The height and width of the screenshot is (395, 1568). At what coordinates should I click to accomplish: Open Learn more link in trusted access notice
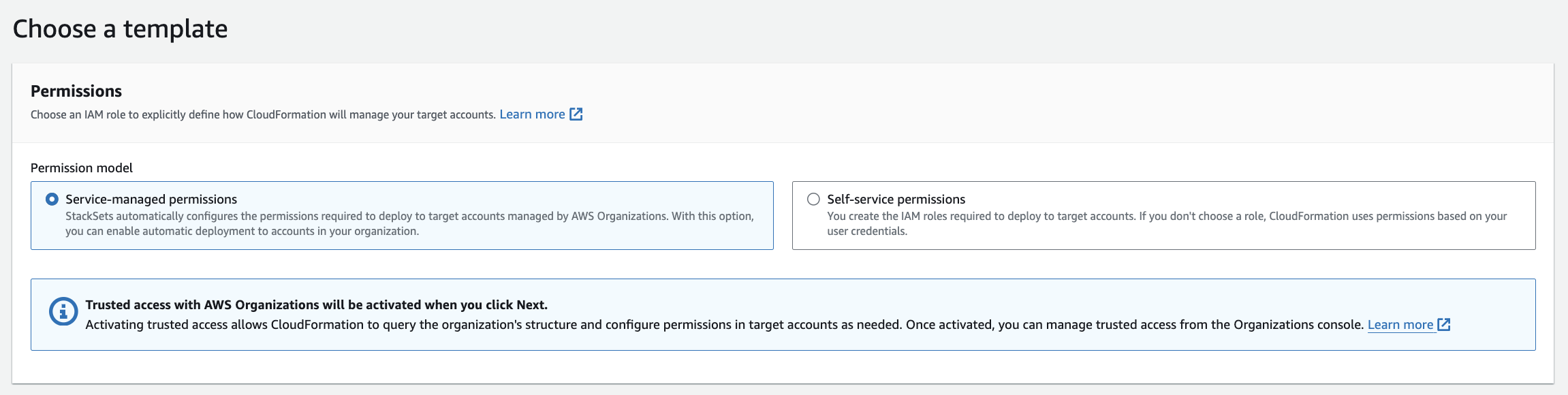tap(1400, 325)
